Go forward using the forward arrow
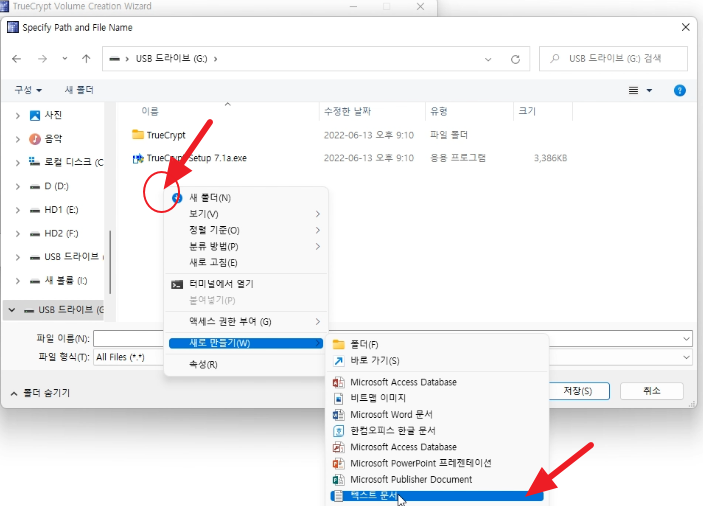The image size is (703, 506). point(42,59)
